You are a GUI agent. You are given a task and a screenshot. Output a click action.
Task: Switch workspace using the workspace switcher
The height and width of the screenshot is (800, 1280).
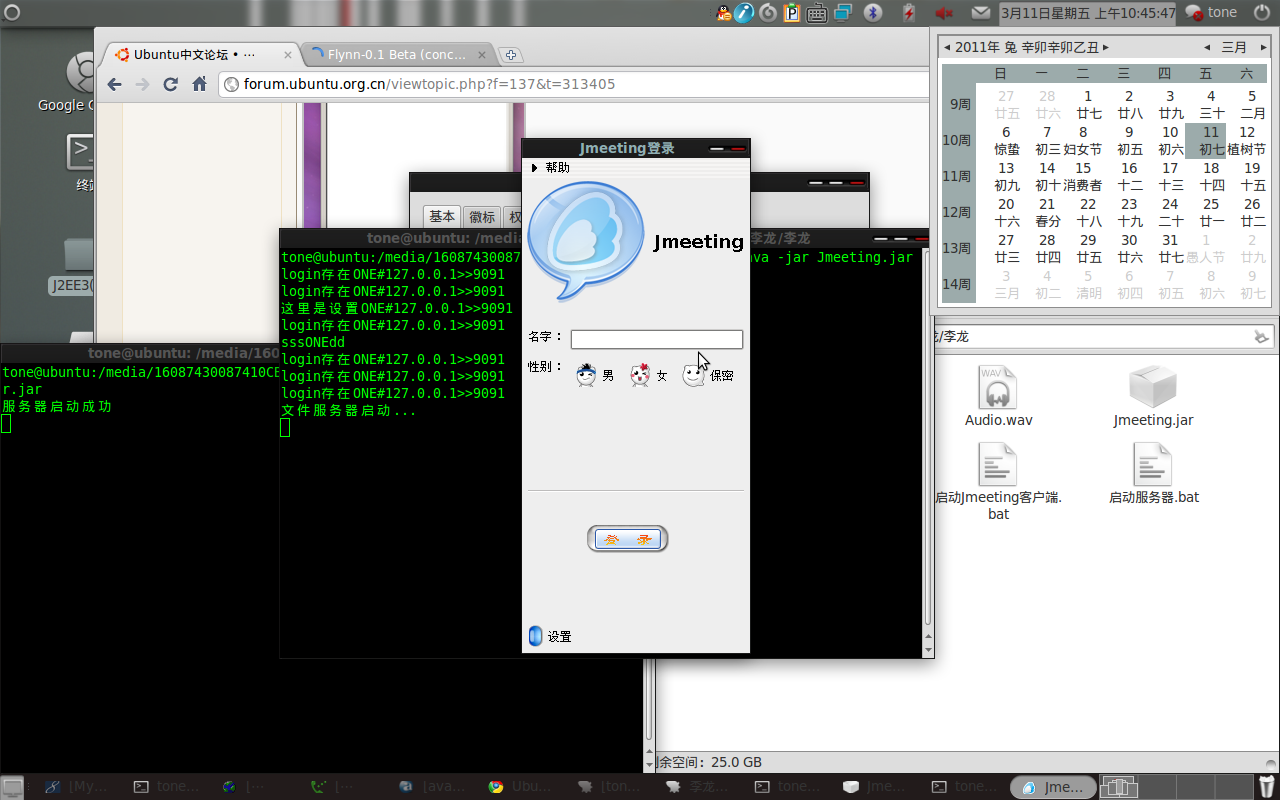pos(1176,787)
